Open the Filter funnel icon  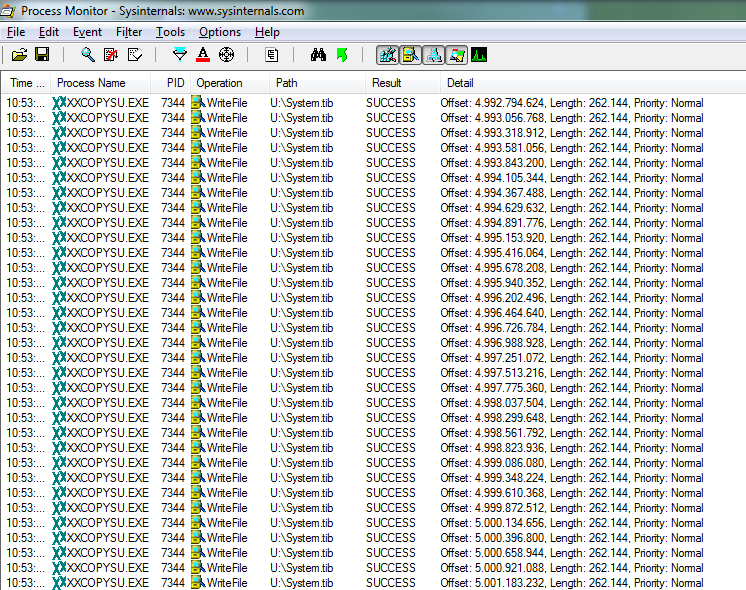[180, 55]
